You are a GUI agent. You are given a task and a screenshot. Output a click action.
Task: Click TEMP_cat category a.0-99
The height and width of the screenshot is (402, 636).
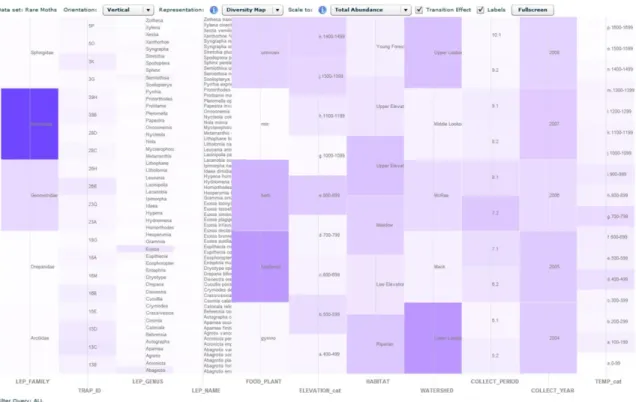click(614, 363)
